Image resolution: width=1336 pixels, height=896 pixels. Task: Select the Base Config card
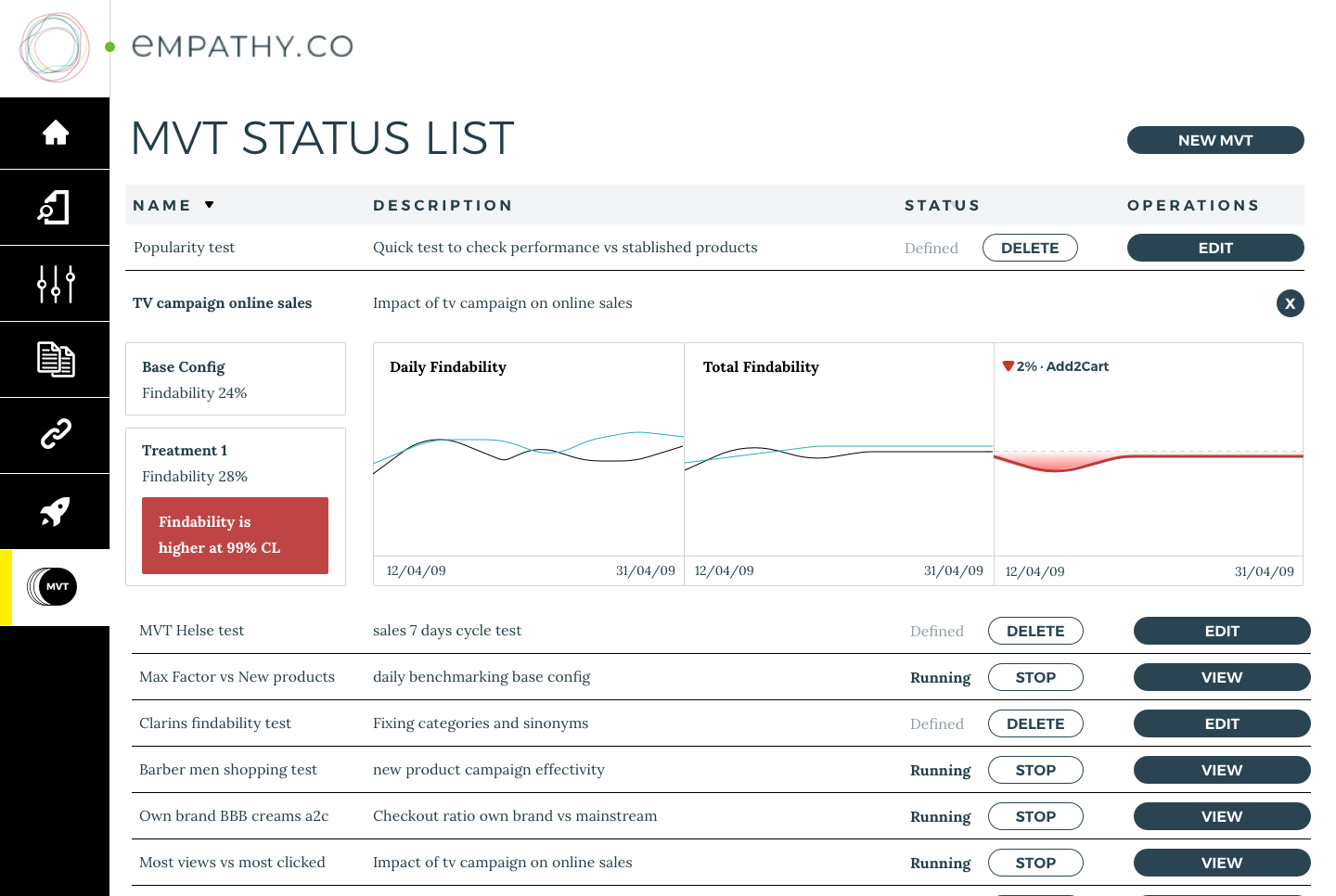(x=236, y=379)
